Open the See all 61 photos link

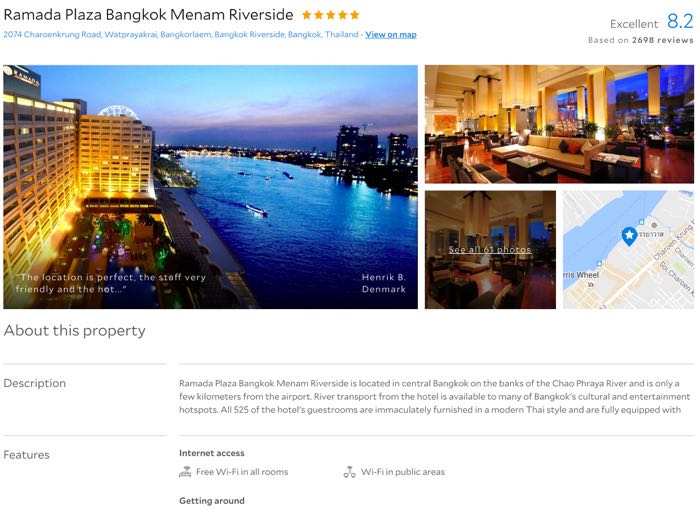[x=490, y=249]
